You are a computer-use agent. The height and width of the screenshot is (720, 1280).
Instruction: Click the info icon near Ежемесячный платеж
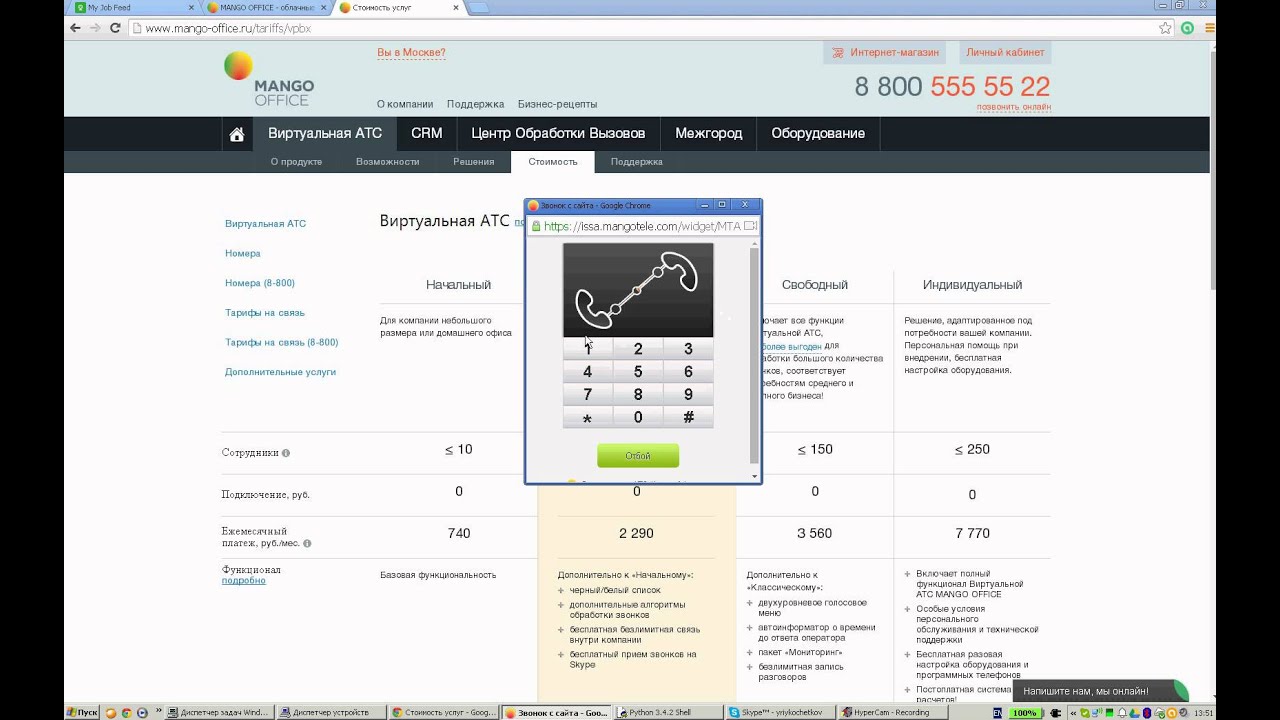pyautogui.click(x=307, y=544)
